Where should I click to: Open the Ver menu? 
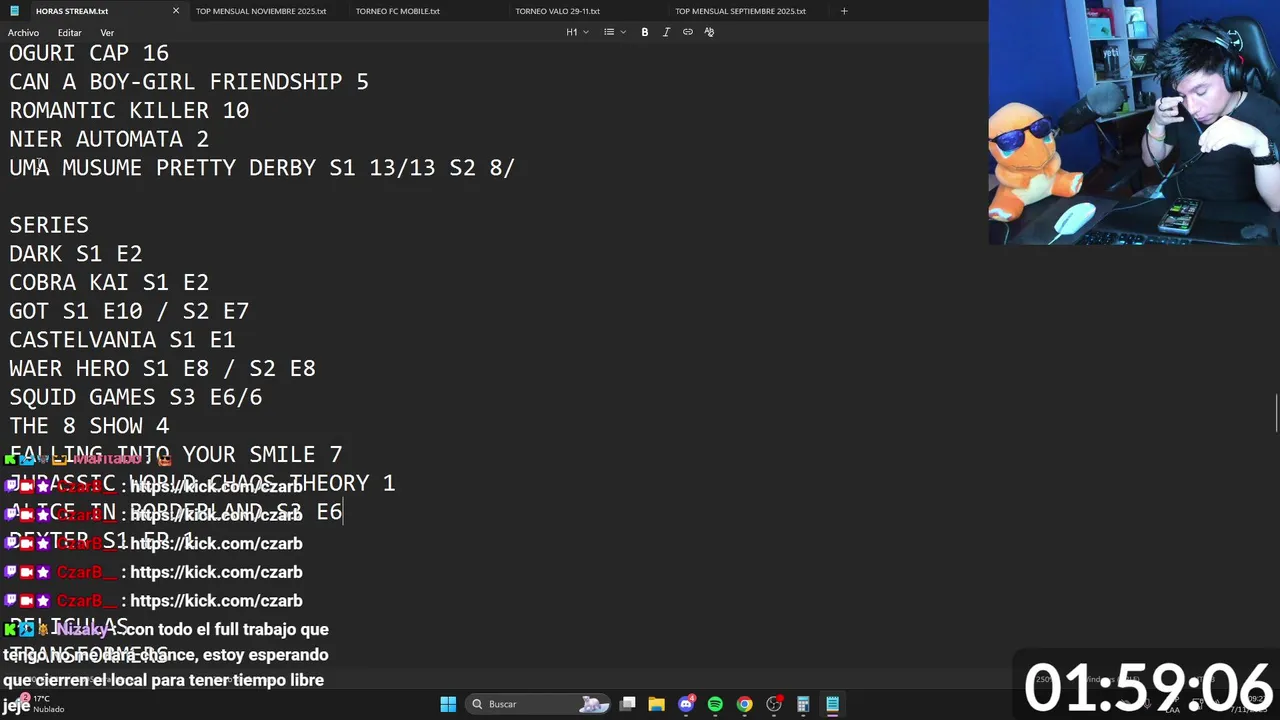(107, 33)
